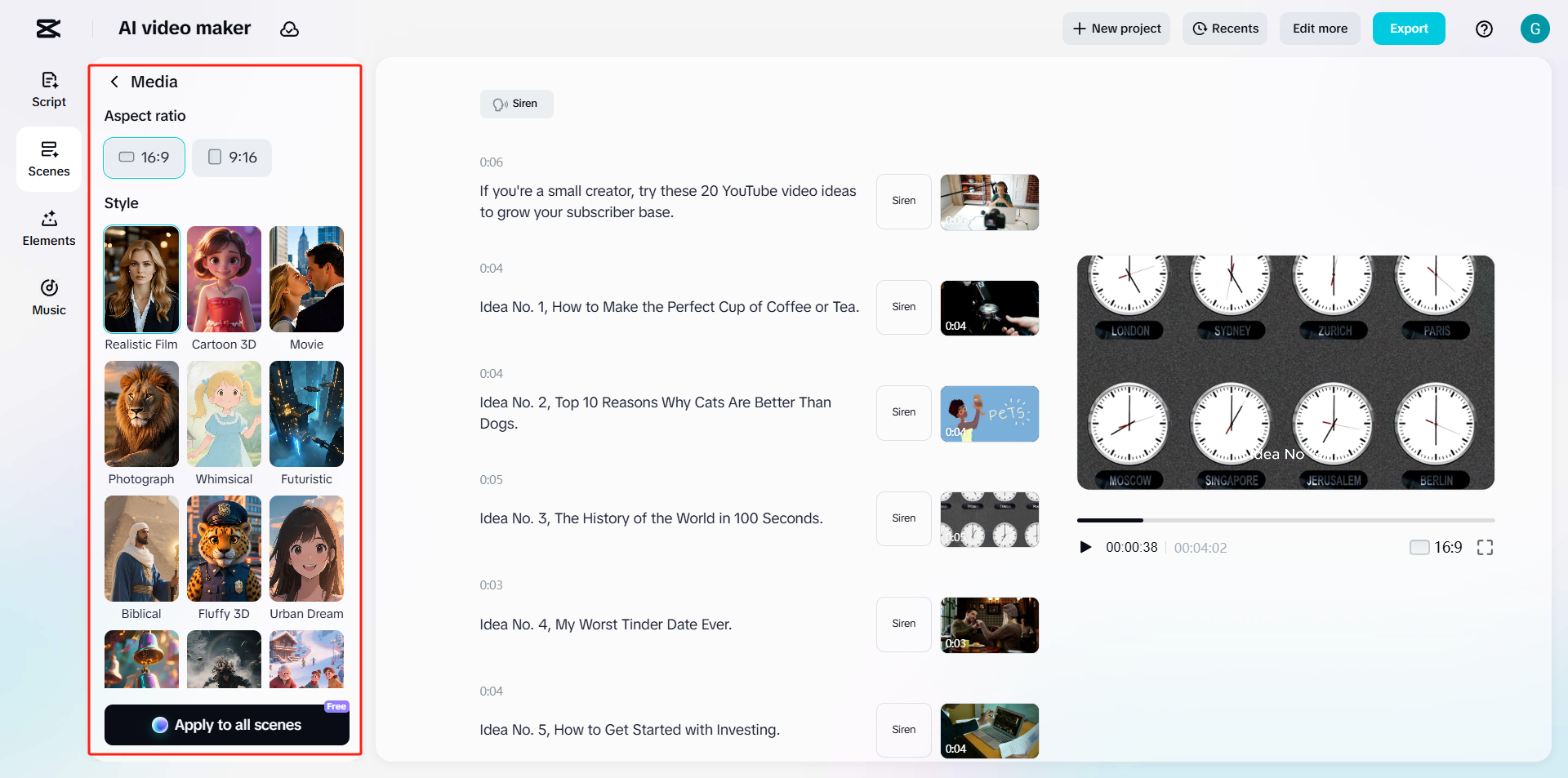The width and height of the screenshot is (1568, 778).
Task: Select the 16:9 aspect ratio
Action: pos(144,158)
